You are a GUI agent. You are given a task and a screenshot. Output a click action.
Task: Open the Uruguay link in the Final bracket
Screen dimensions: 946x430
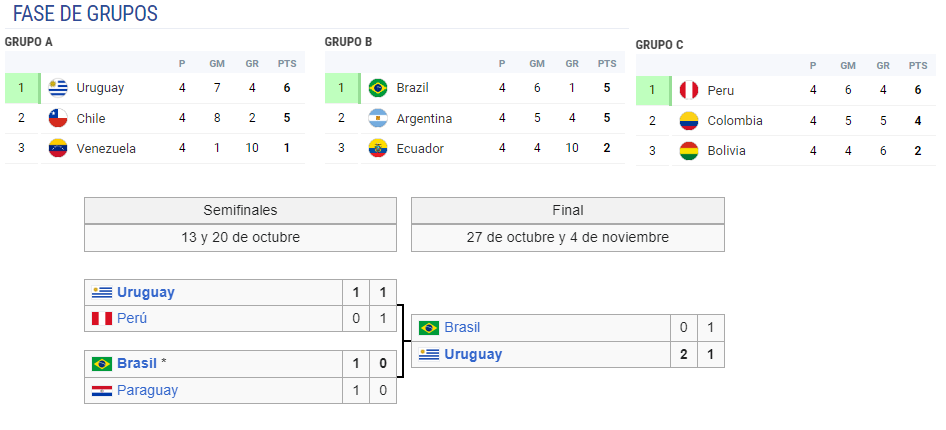coord(473,354)
